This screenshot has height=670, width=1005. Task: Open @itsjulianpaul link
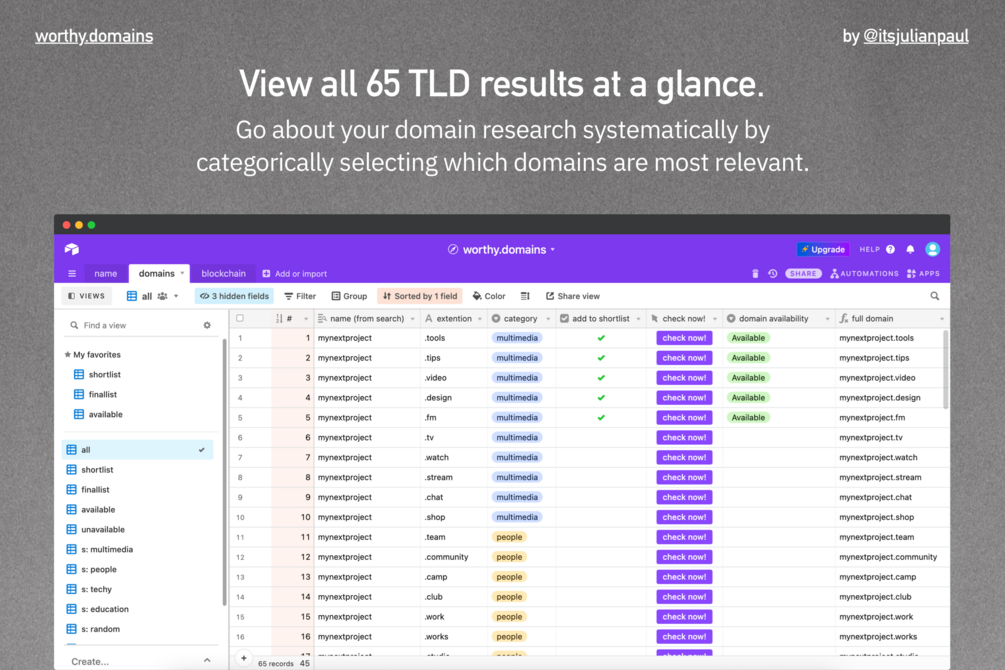click(916, 36)
